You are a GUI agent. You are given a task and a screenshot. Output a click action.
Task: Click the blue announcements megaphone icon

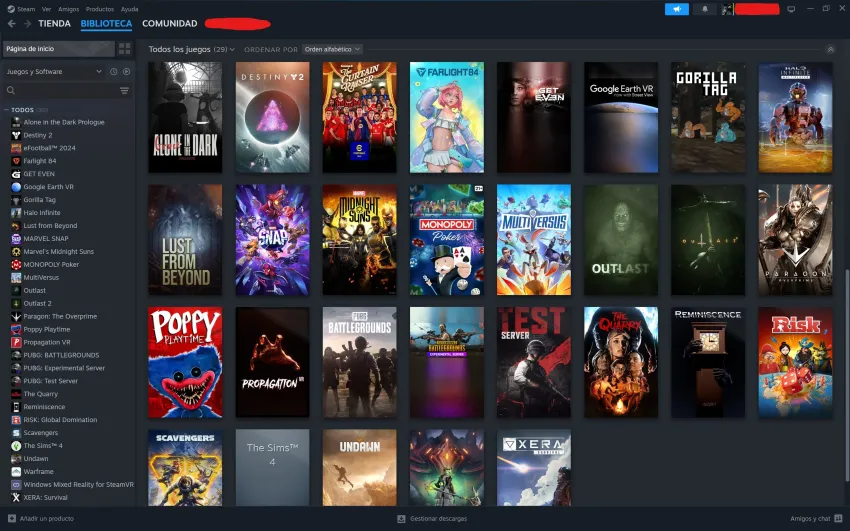677,9
